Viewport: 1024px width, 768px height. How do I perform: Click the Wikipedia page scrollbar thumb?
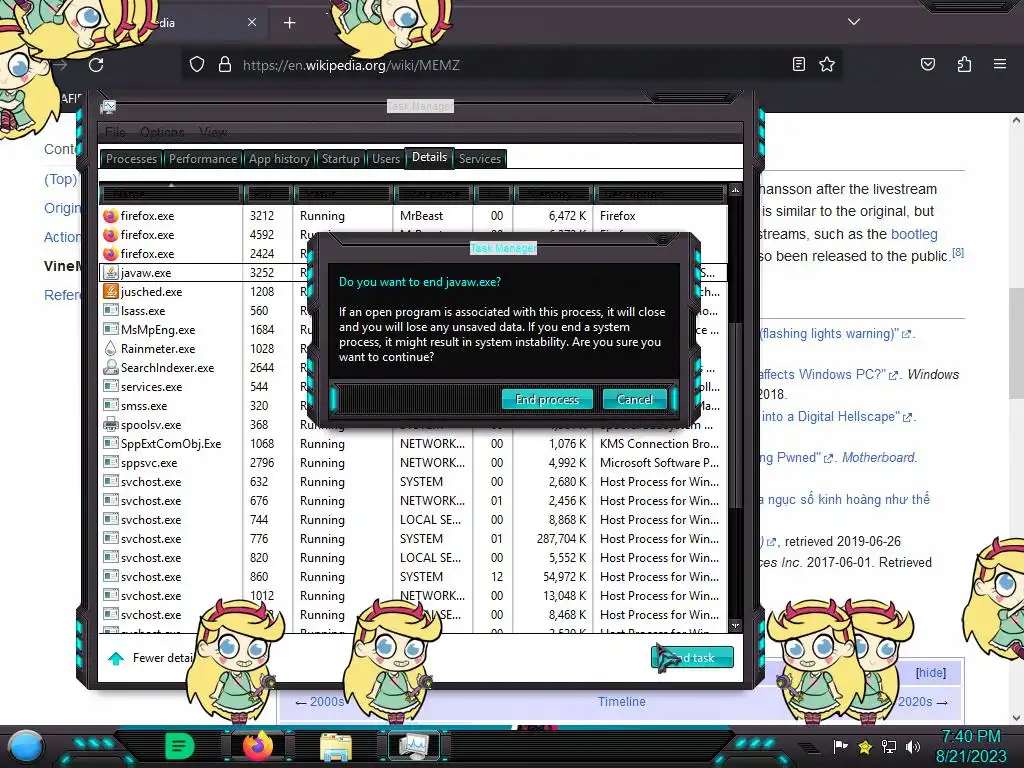click(x=1016, y=343)
